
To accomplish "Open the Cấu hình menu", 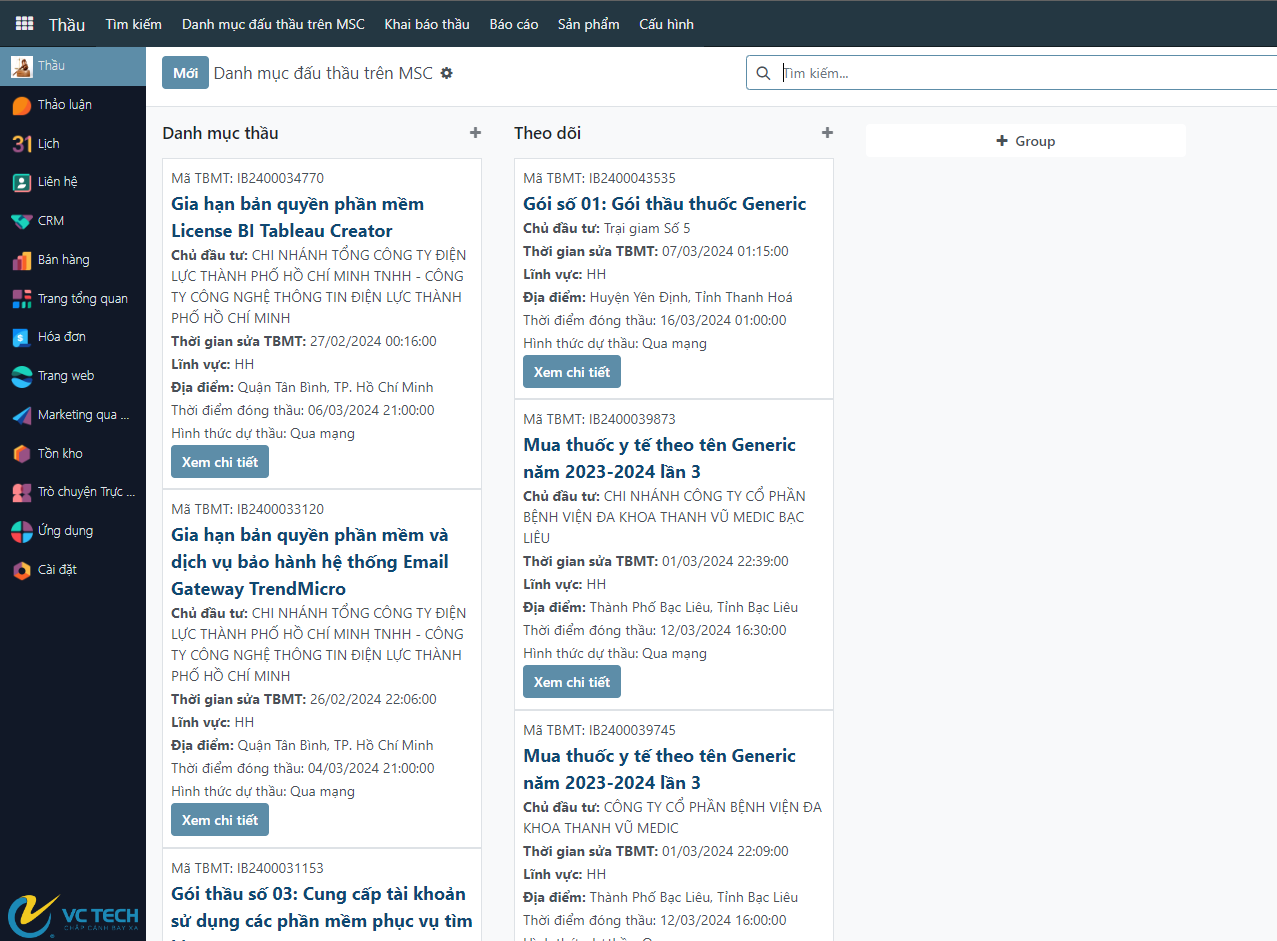I will coord(666,24).
